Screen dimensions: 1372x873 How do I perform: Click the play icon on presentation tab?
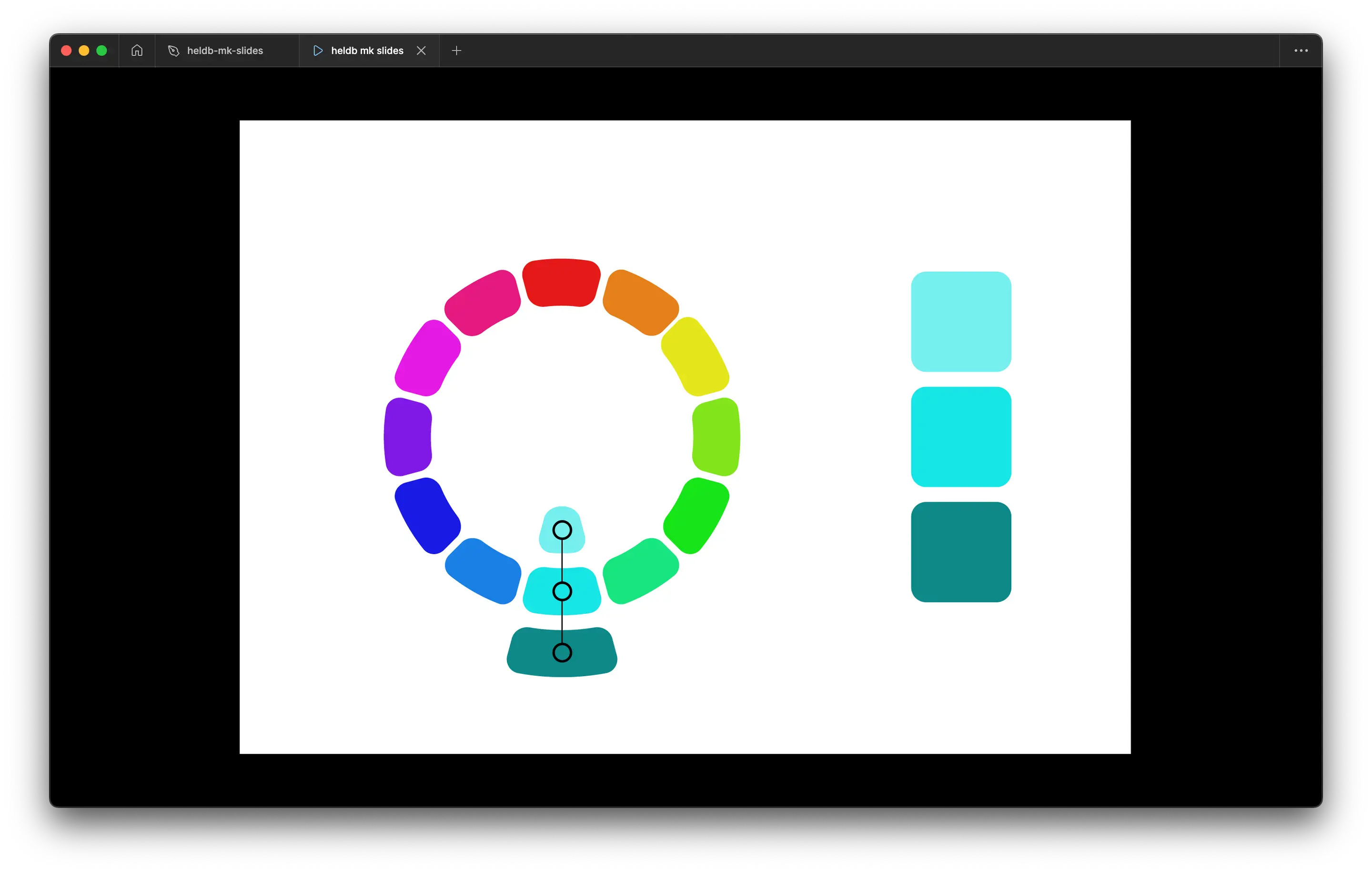318,51
